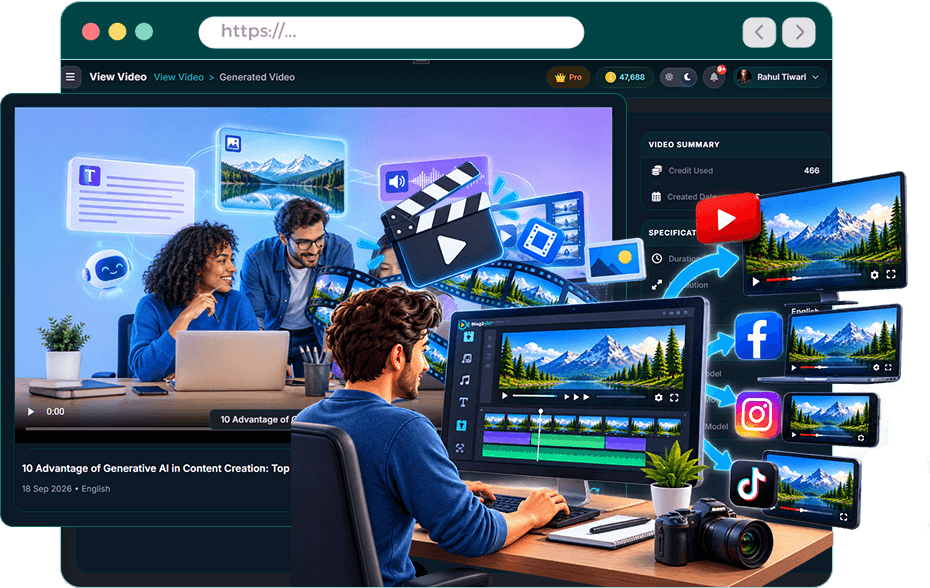Open the notifications bell
Image resolution: width=930 pixels, height=588 pixels.
[714, 77]
